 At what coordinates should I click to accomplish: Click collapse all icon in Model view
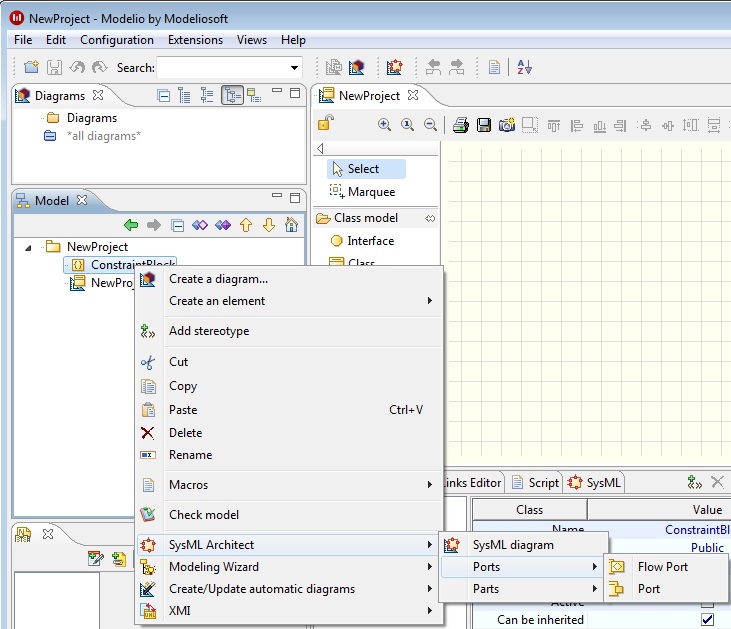tap(178, 226)
